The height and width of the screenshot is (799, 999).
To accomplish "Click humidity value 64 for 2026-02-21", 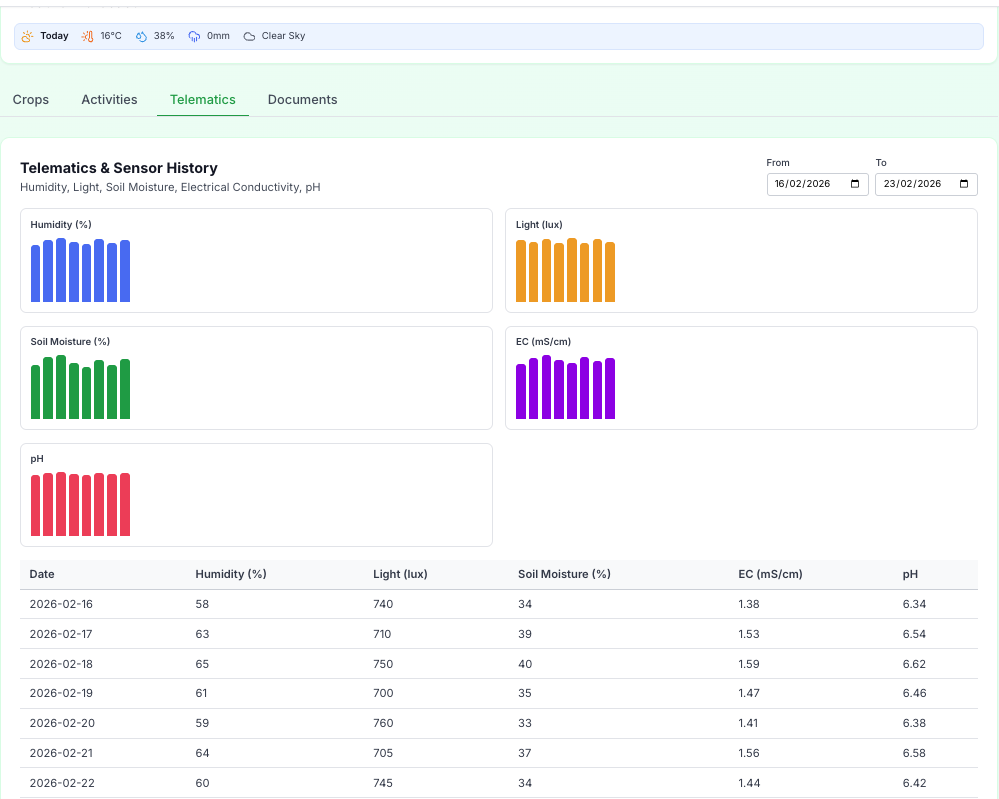I will 202,753.
